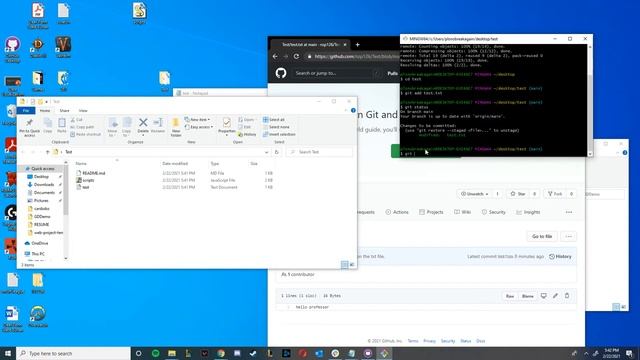Viewport: 640px width, 360px height.
Task: Open file commit History link
Action: click(x=560, y=257)
